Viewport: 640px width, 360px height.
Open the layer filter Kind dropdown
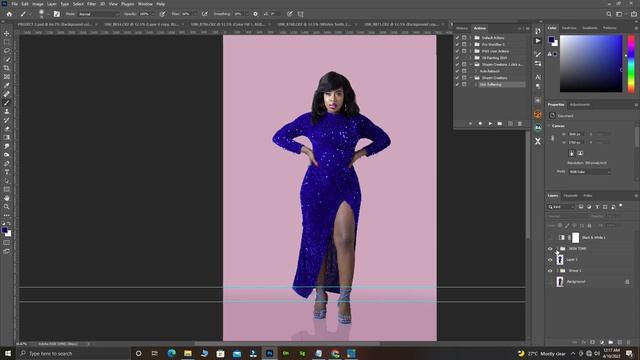[x=561, y=207]
